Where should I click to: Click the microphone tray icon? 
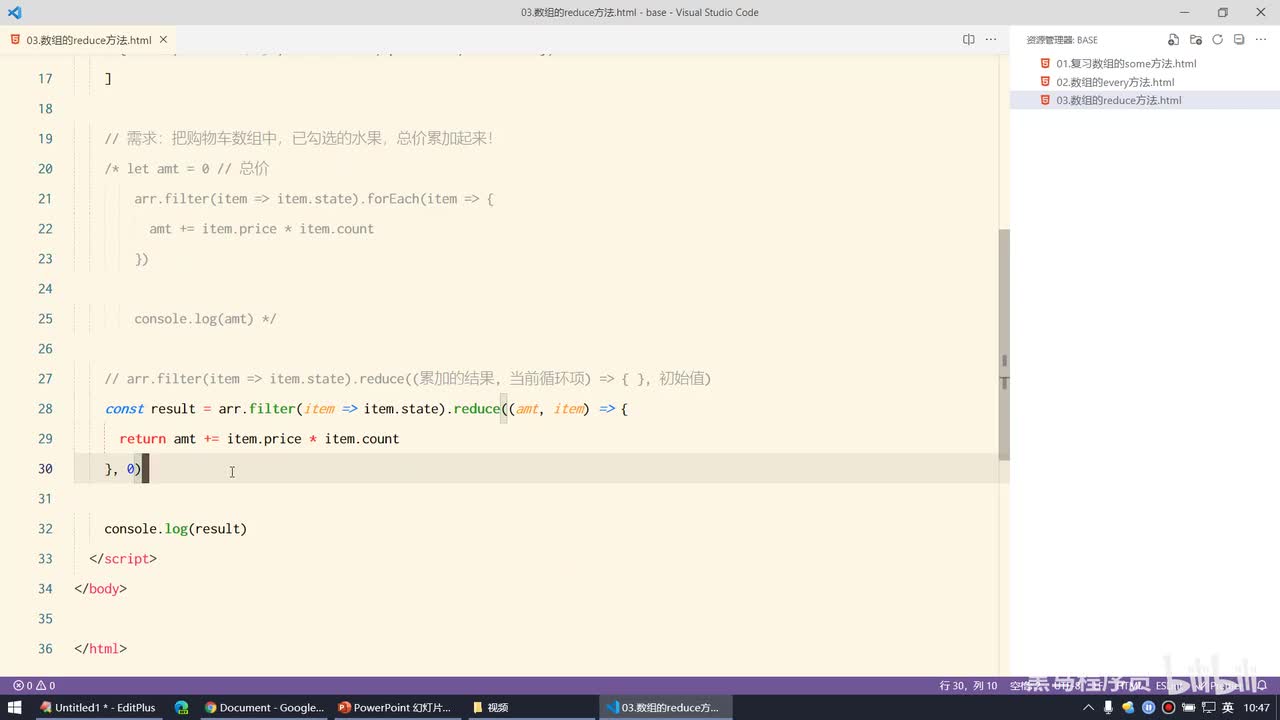tap(1109, 707)
